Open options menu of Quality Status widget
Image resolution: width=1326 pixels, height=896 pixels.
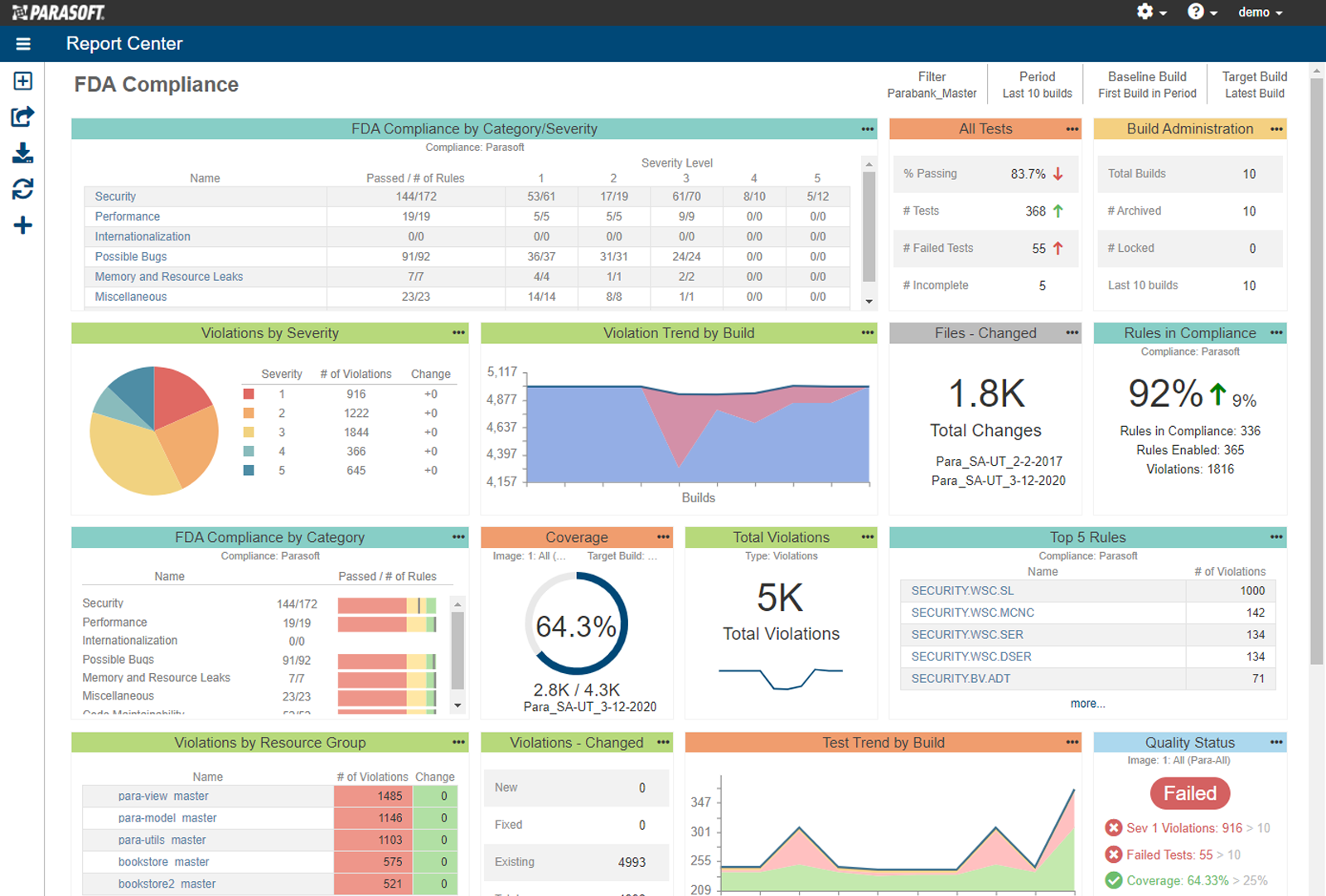click(1276, 742)
